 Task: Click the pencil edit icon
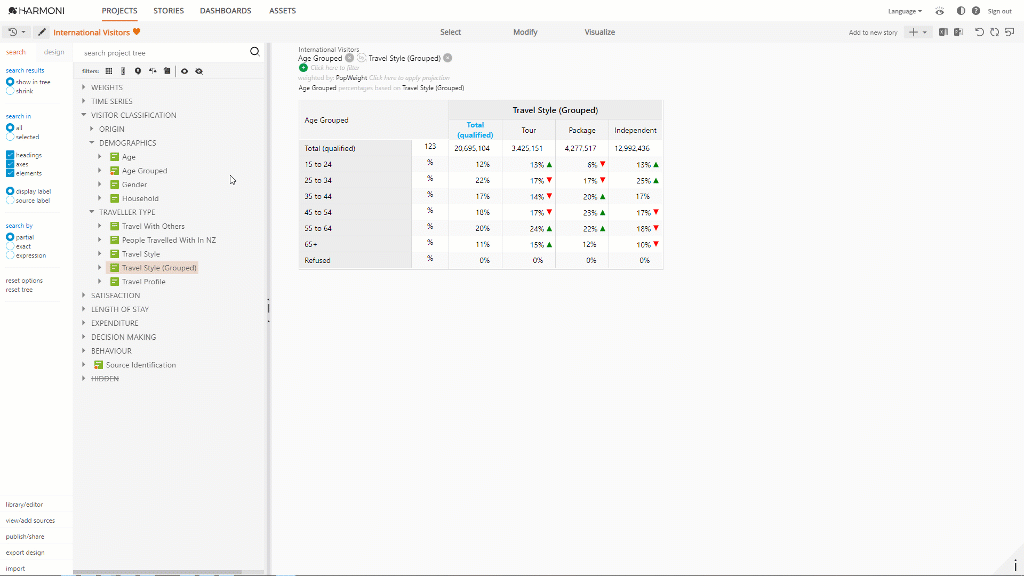tap(42, 32)
